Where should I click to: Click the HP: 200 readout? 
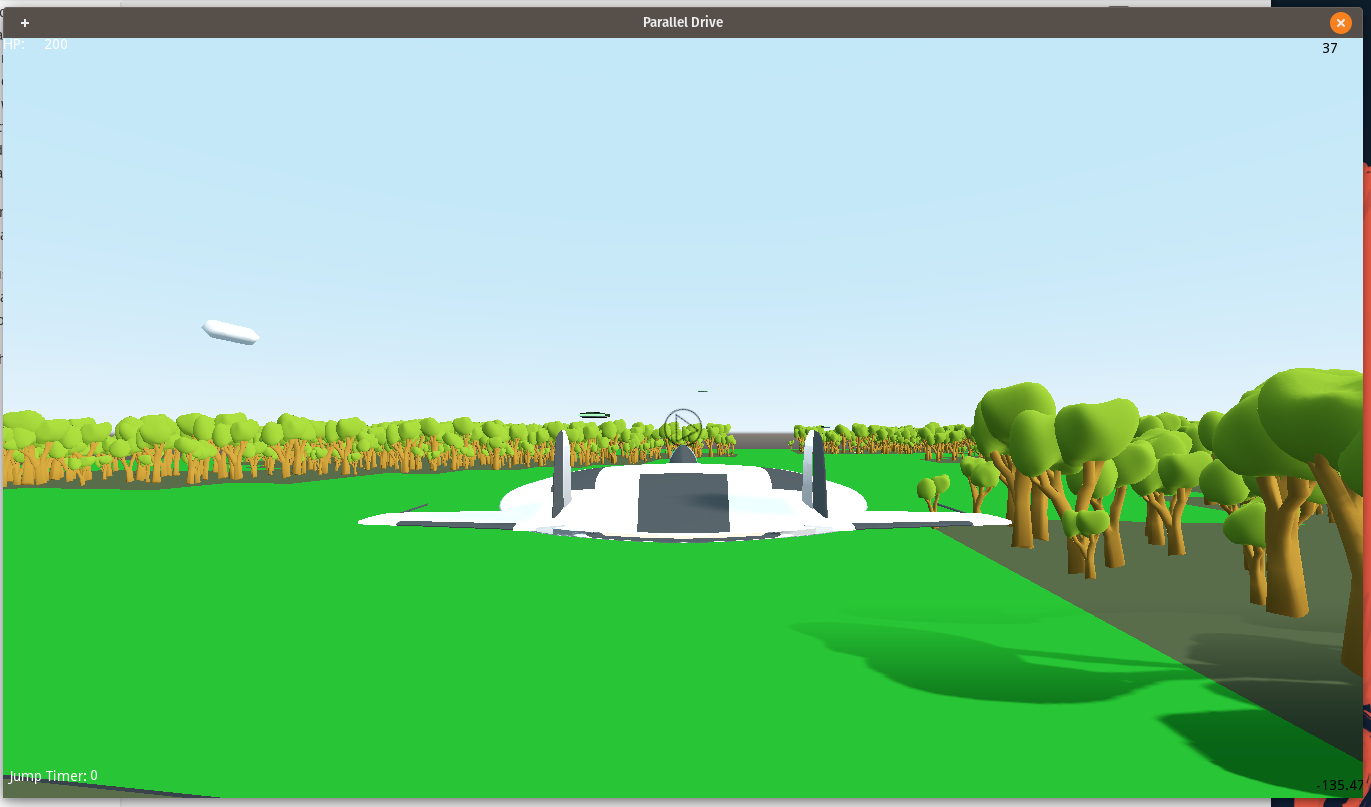[x=36, y=45]
